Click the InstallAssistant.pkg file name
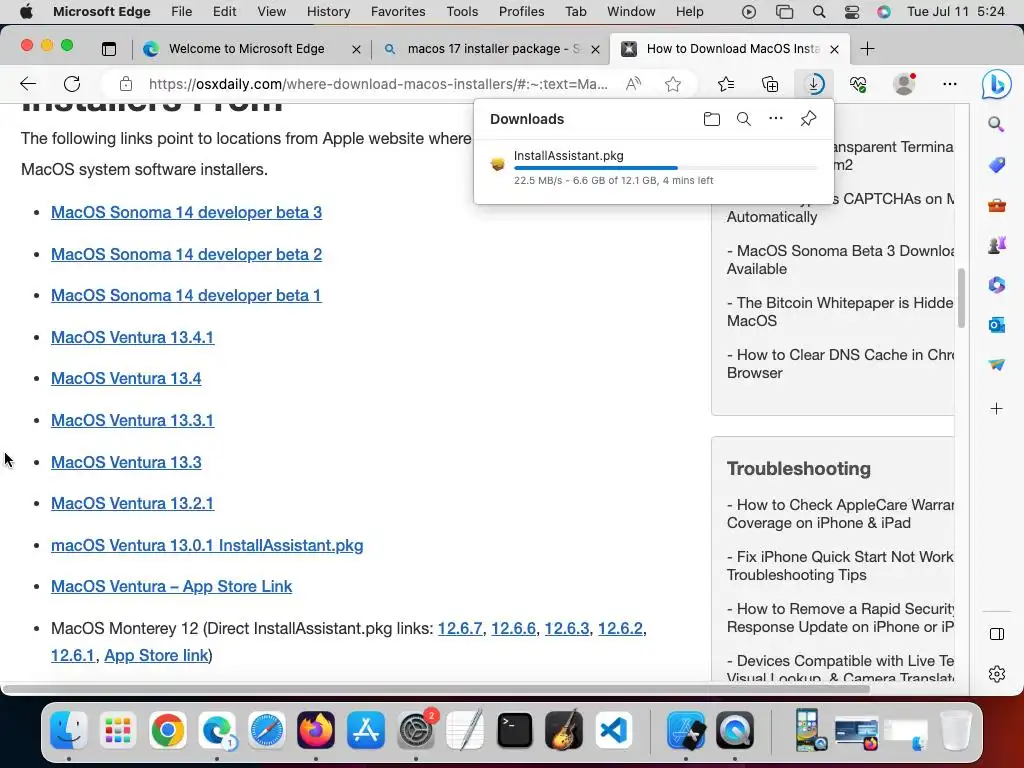The width and height of the screenshot is (1024, 768). [569, 155]
